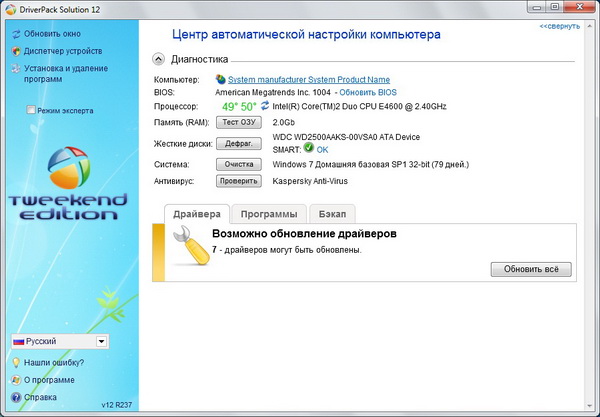This screenshot has width=600, height=417.
Task: Click the green SMART status checkmark icon
Action: [308, 148]
